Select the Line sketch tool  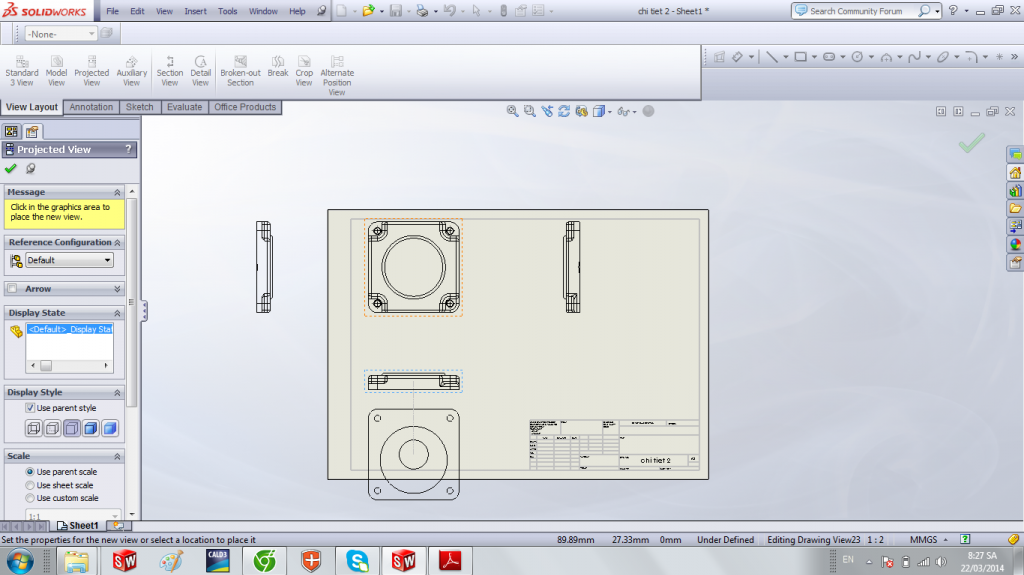(772, 57)
